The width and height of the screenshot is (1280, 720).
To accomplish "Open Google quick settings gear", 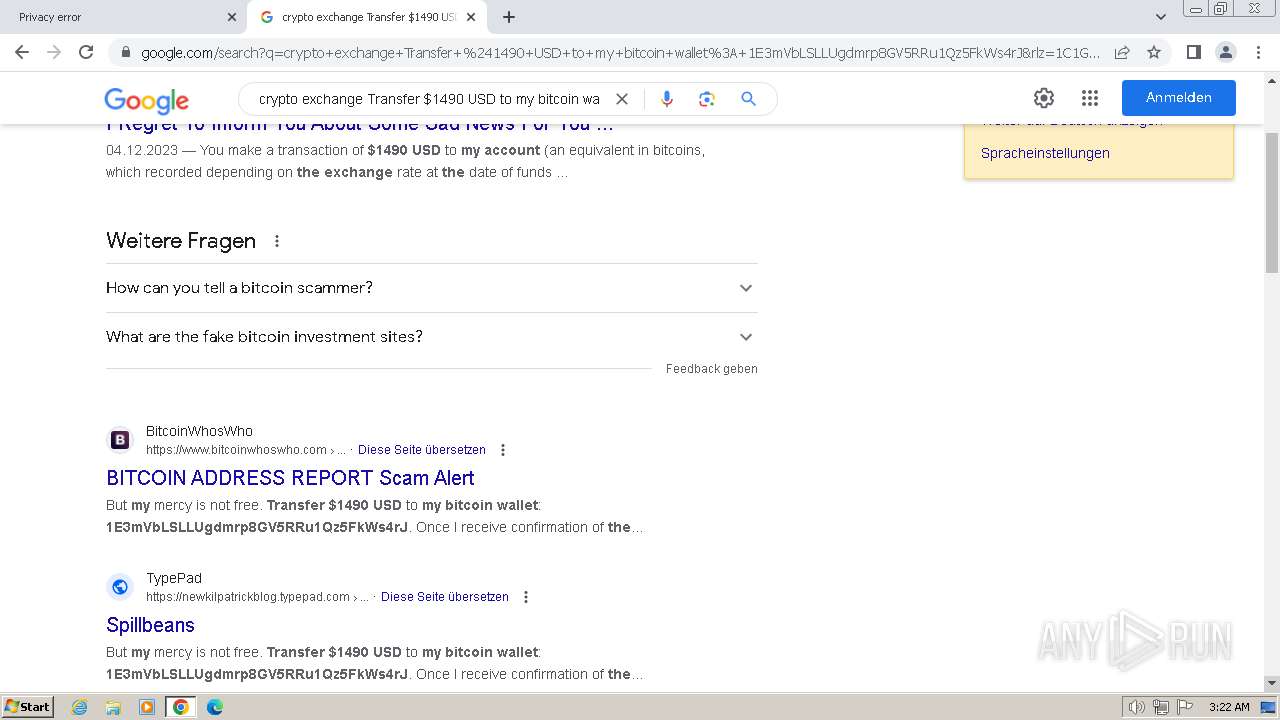I will 1044,98.
